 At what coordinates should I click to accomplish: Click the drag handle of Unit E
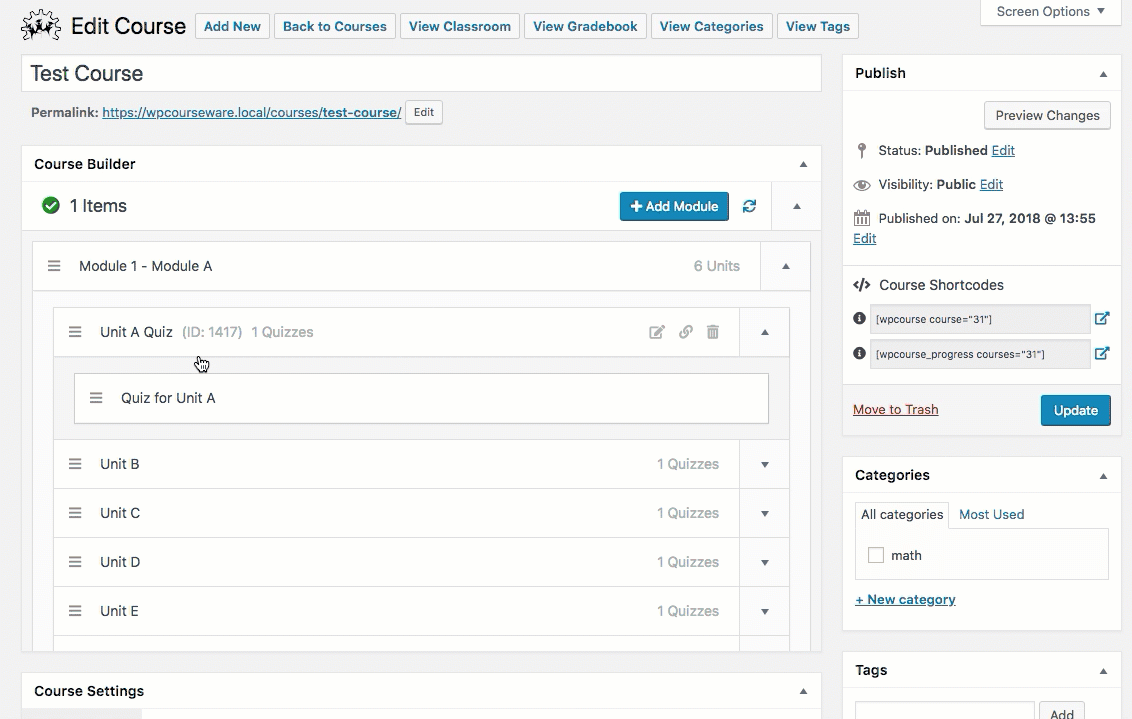75,611
